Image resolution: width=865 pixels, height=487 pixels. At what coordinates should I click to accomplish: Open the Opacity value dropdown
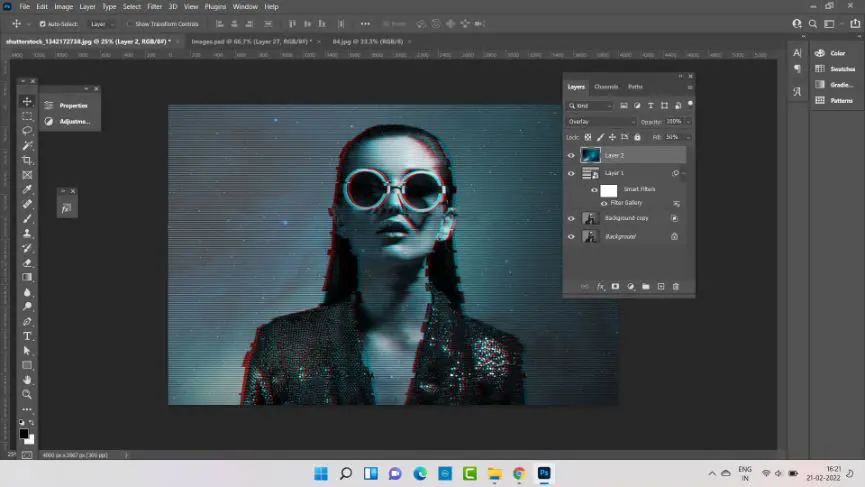click(x=688, y=121)
